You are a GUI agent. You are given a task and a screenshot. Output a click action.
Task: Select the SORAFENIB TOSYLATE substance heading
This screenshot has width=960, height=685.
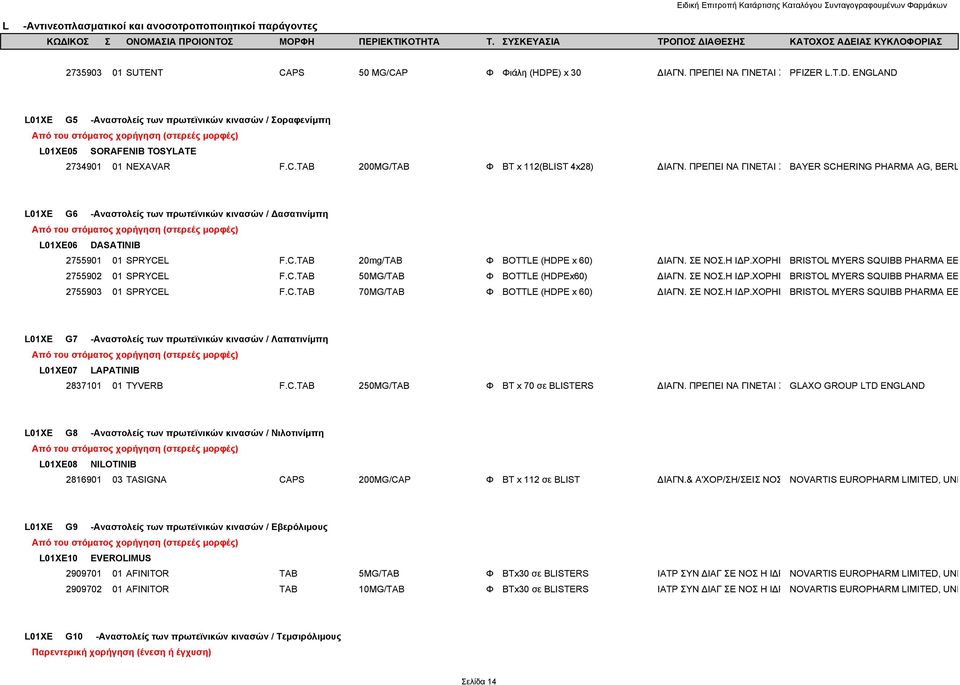(143, 151)
